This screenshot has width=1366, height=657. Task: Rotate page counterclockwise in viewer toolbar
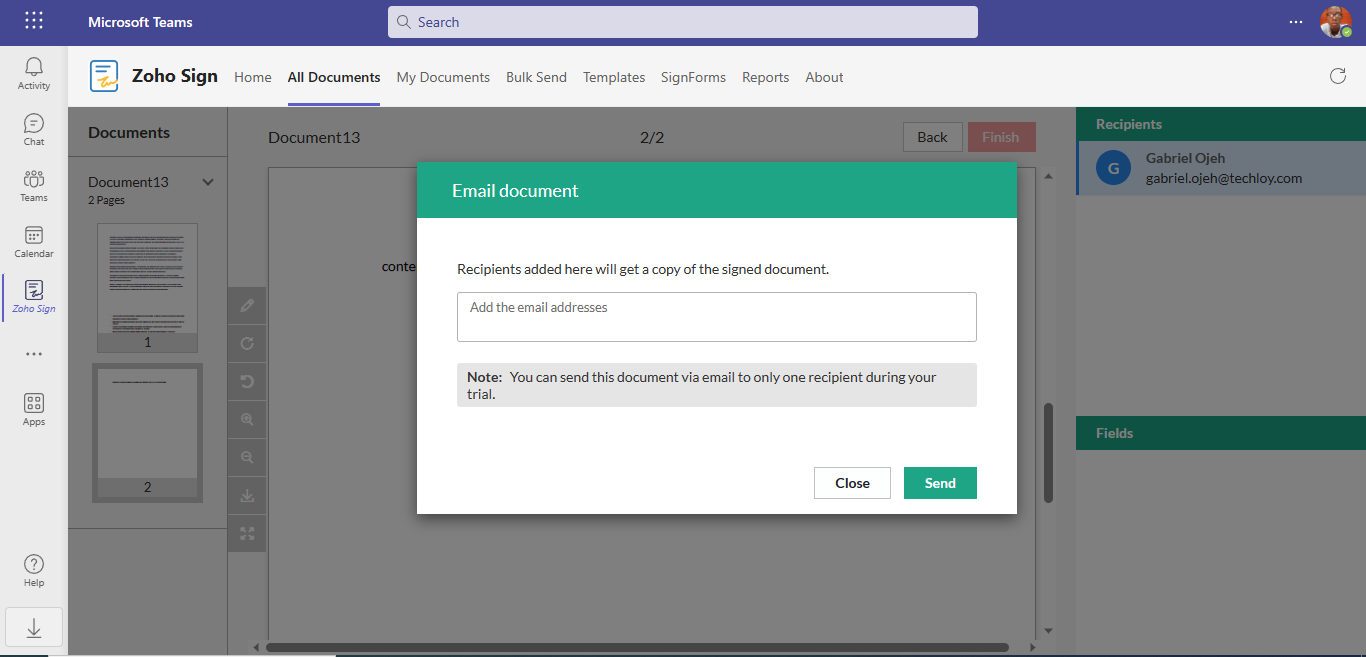click(x=247, y=381)
